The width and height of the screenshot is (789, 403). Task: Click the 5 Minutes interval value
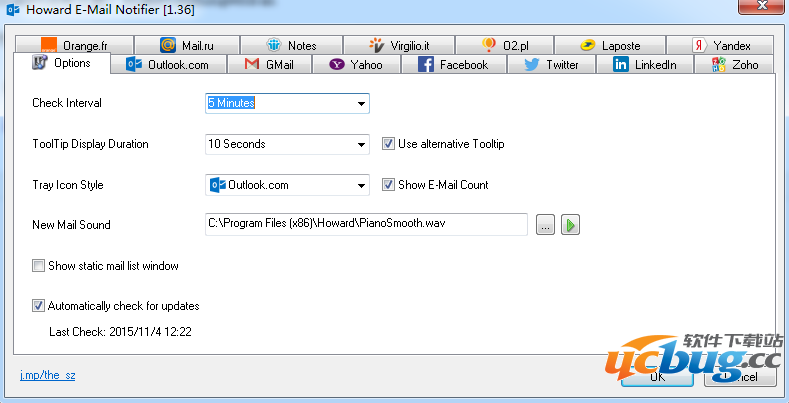[231, 103]
